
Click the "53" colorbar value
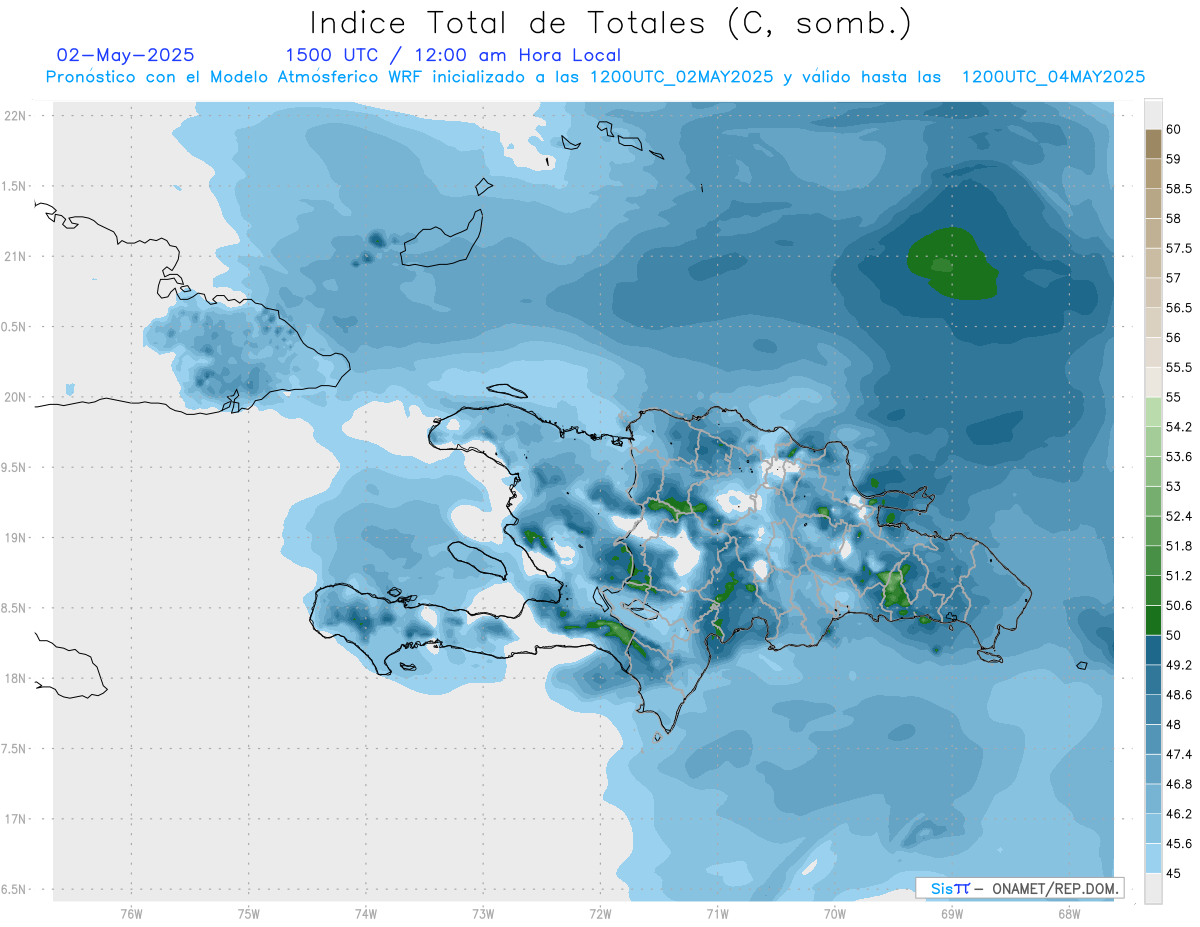1174,486
